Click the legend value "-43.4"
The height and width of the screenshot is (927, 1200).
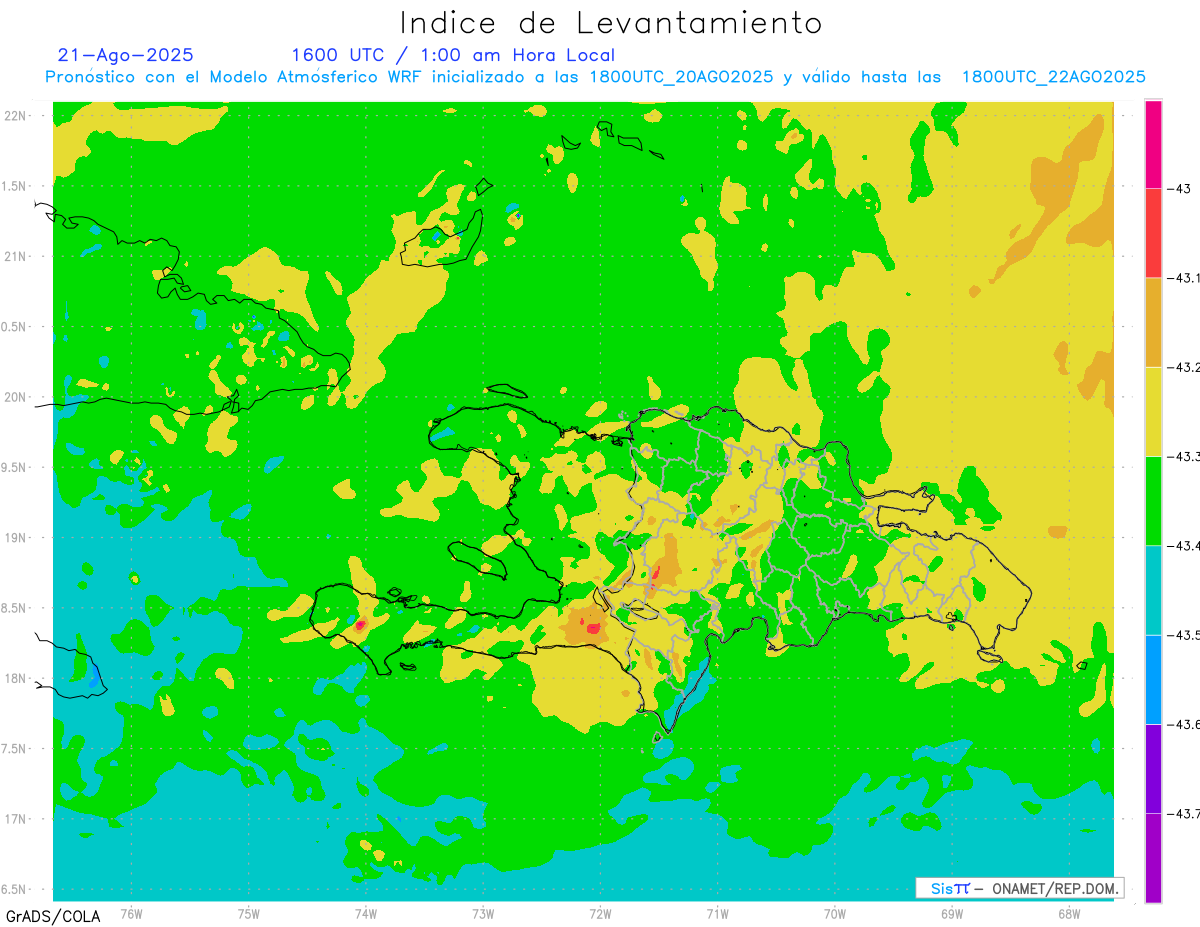(1184, 545)
